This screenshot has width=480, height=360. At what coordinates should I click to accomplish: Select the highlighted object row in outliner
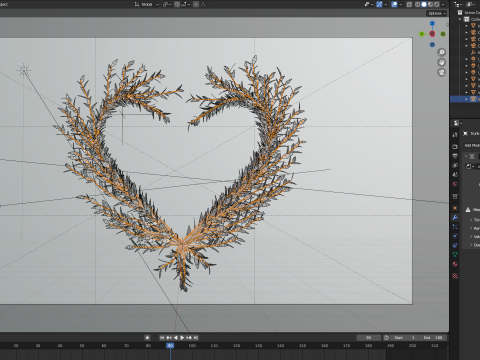coord(465,99)
